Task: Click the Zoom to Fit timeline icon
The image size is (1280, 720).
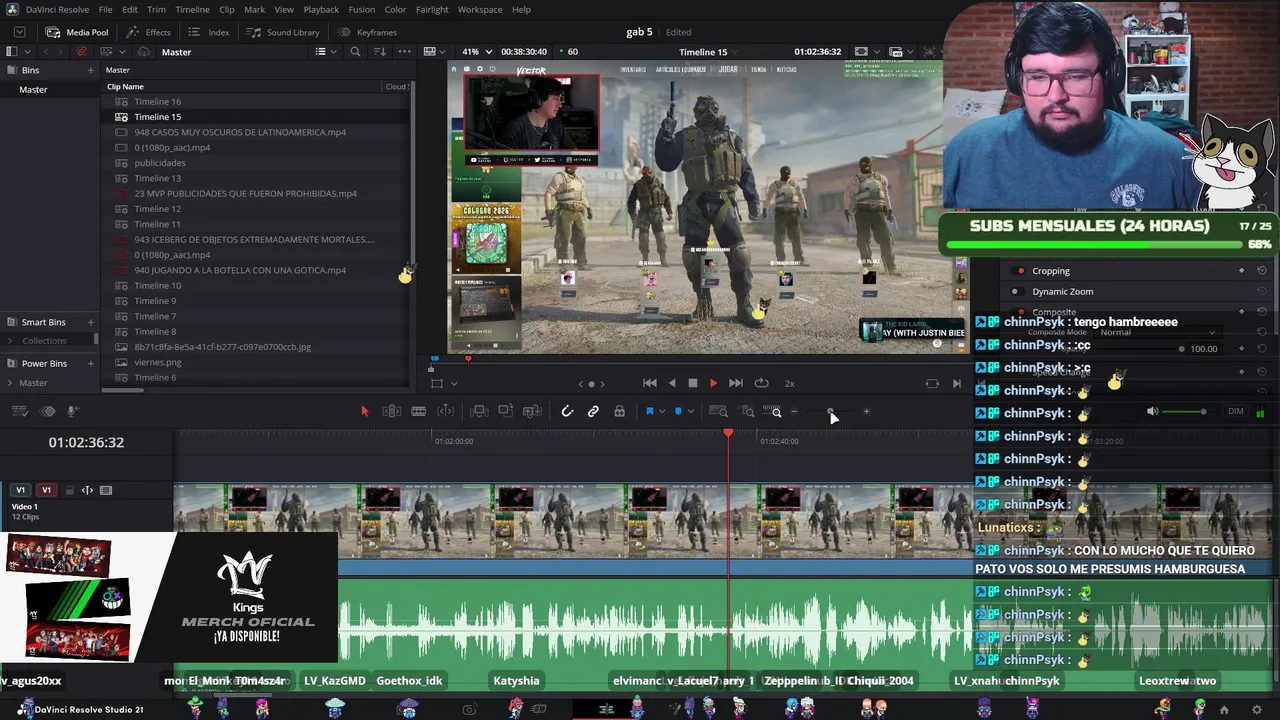Action: pos(718,411)
